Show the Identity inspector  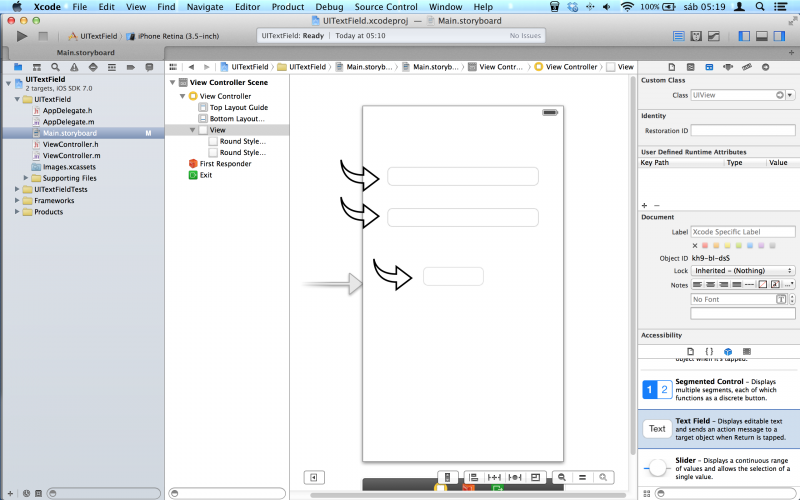pyautogui.click(x=709, y=67)
